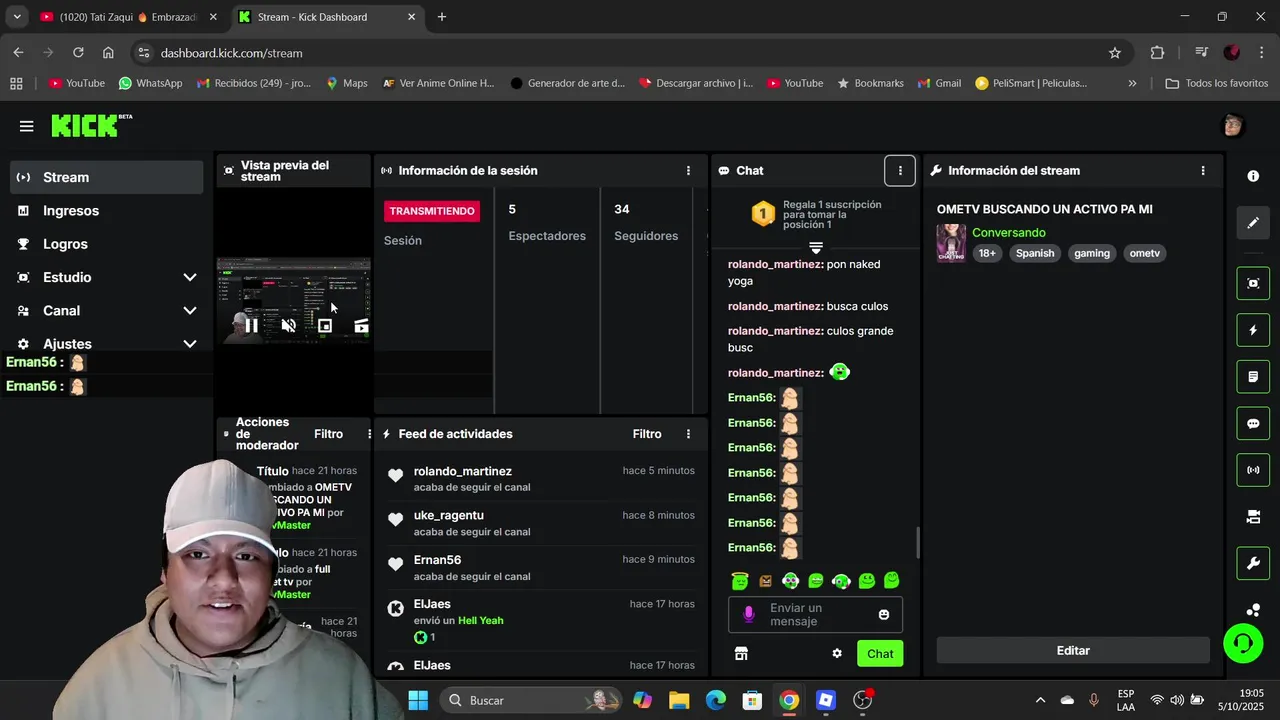Click the three-dots cluster sidebar icon
This screenshot has height=720, width=1280.
point(1253,610)
